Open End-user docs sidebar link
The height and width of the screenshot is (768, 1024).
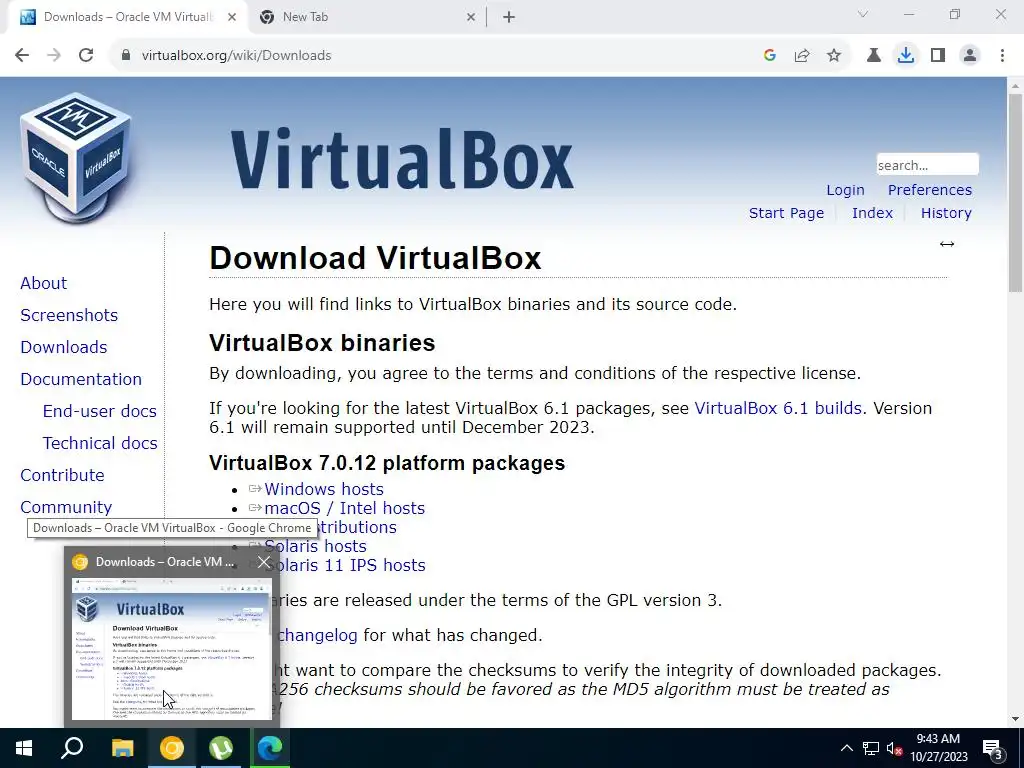coord(100,411)
